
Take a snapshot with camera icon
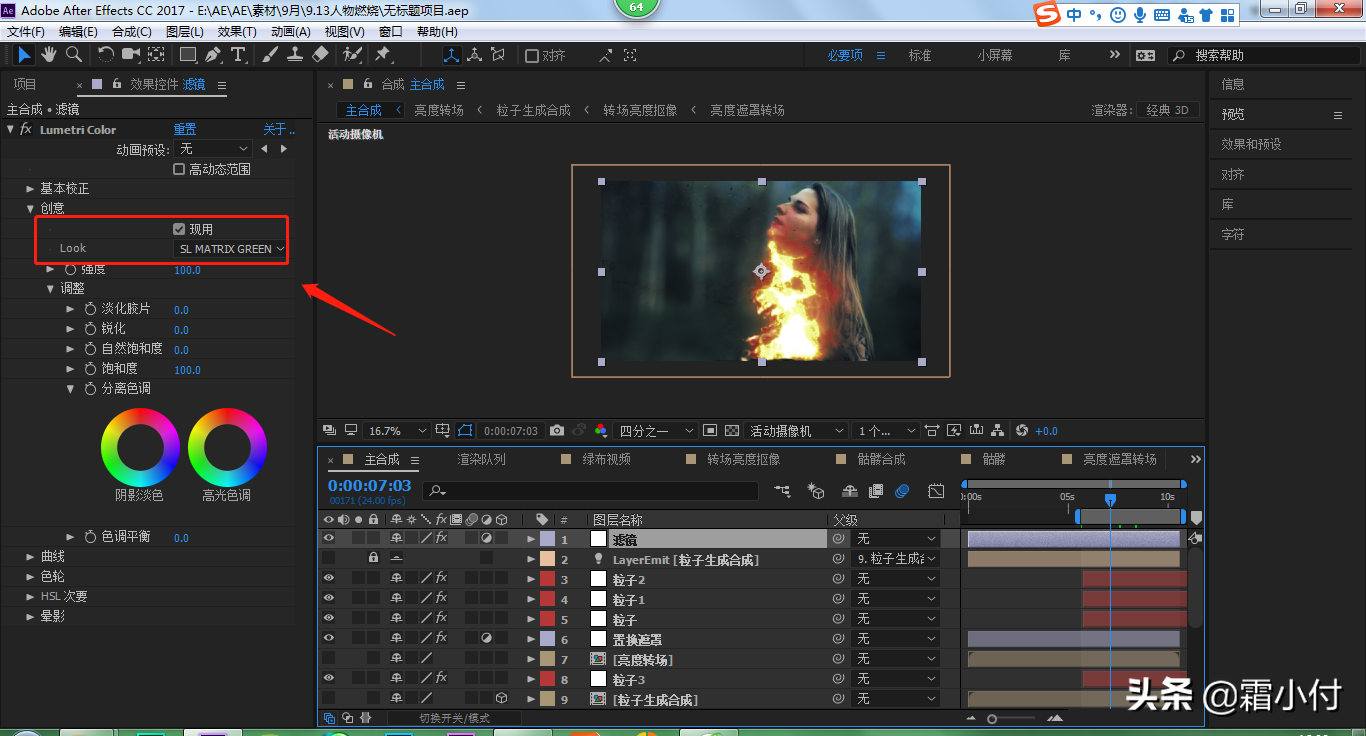558,431
